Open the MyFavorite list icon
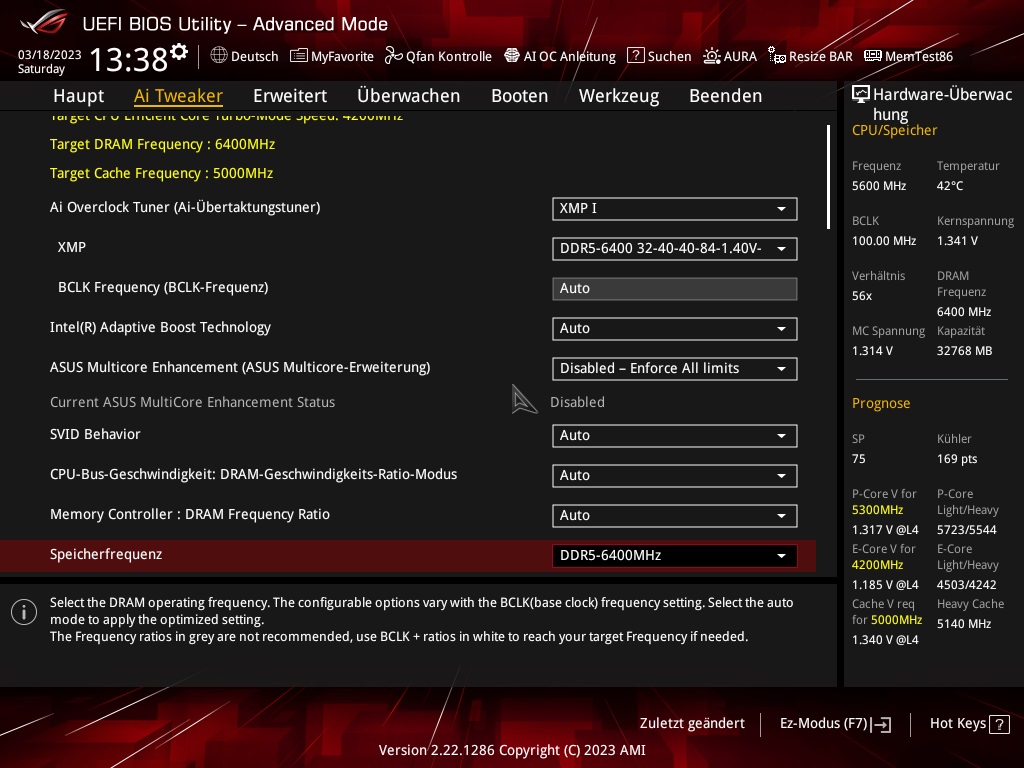1024x768 pixels. pos(298,56)
